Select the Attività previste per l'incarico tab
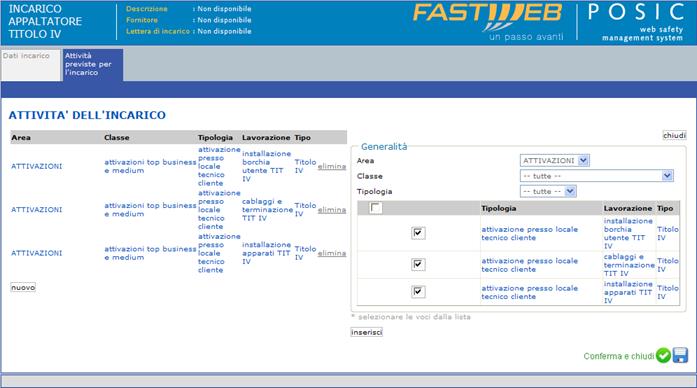The height and width of the screenshot is (388, 697). click(92, 65)
